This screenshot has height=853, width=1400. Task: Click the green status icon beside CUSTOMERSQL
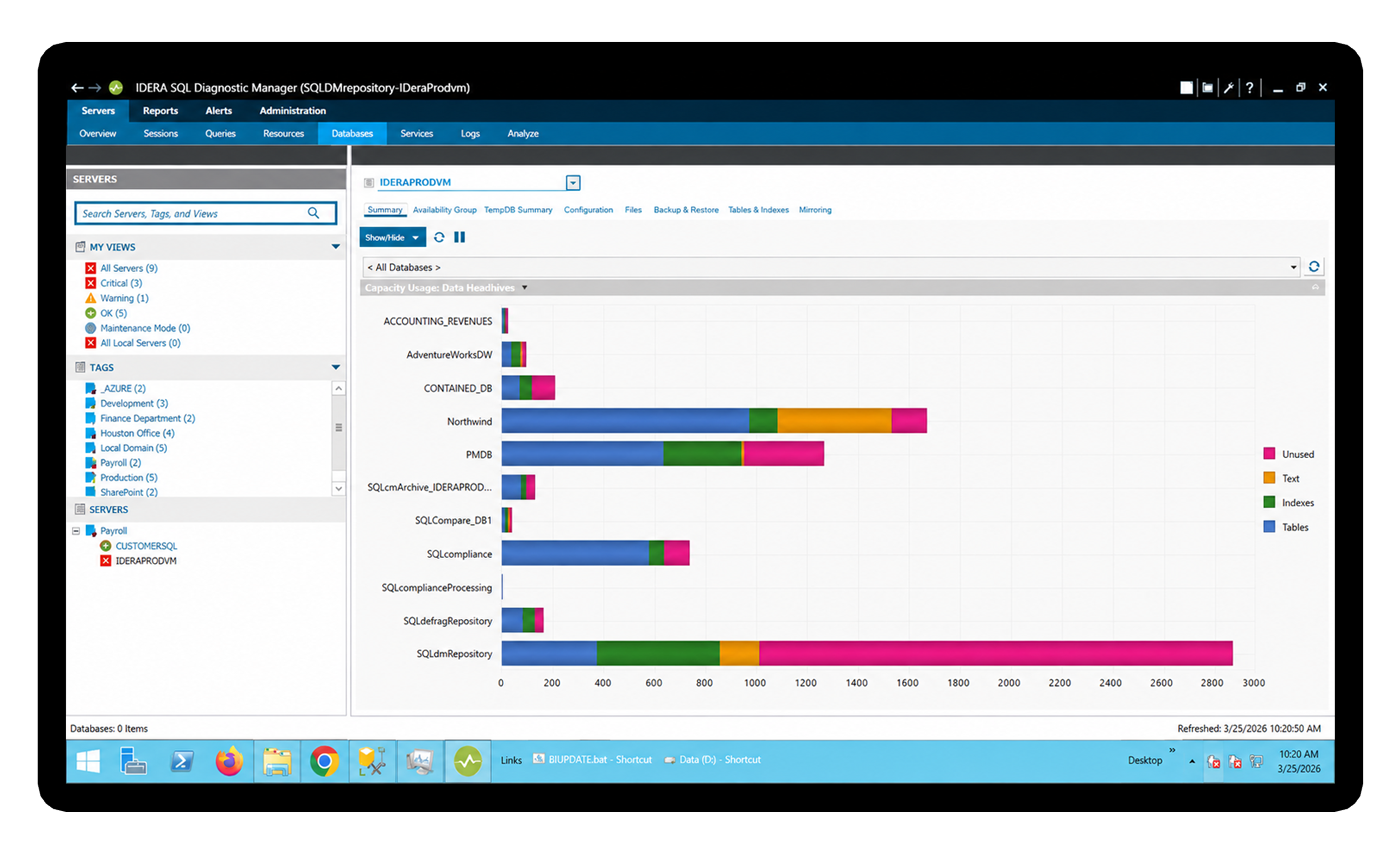(106, 546)
